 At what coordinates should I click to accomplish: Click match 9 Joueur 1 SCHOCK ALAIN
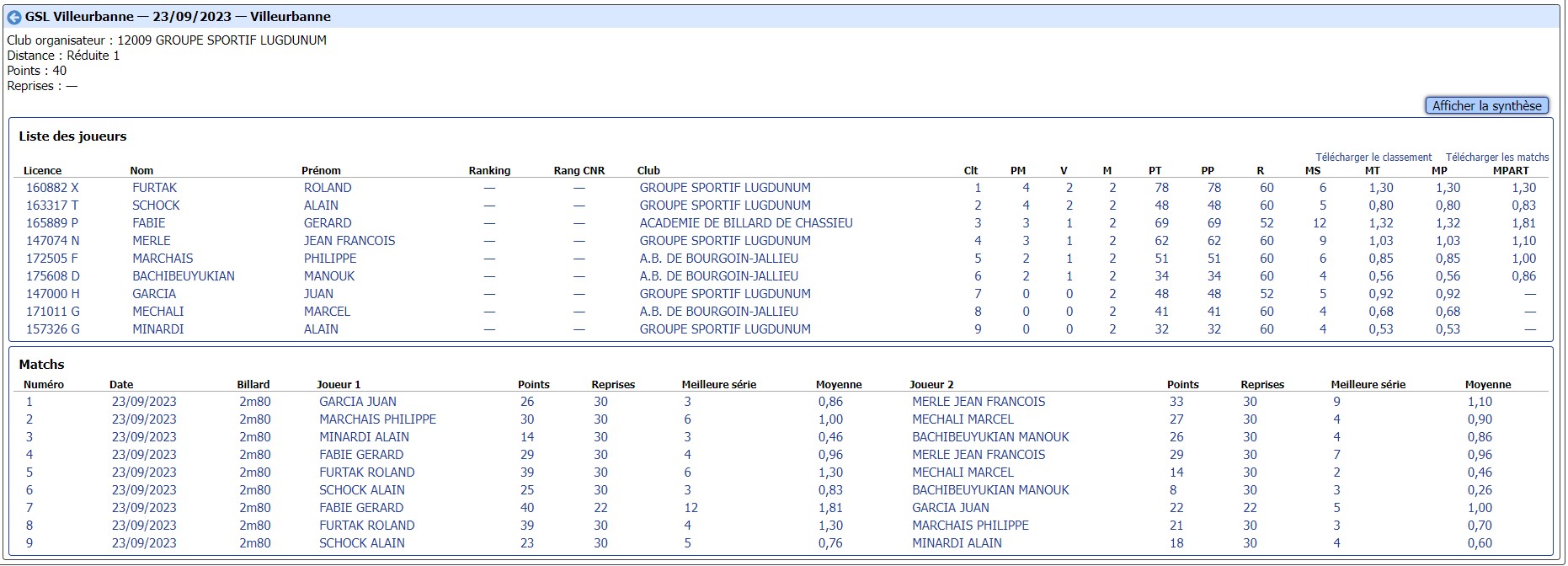tap(361, 543)
